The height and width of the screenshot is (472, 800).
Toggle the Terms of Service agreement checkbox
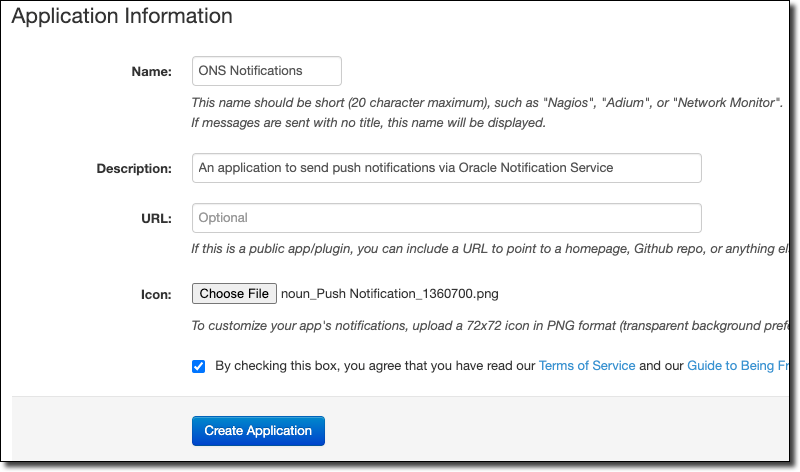[199, 366]
